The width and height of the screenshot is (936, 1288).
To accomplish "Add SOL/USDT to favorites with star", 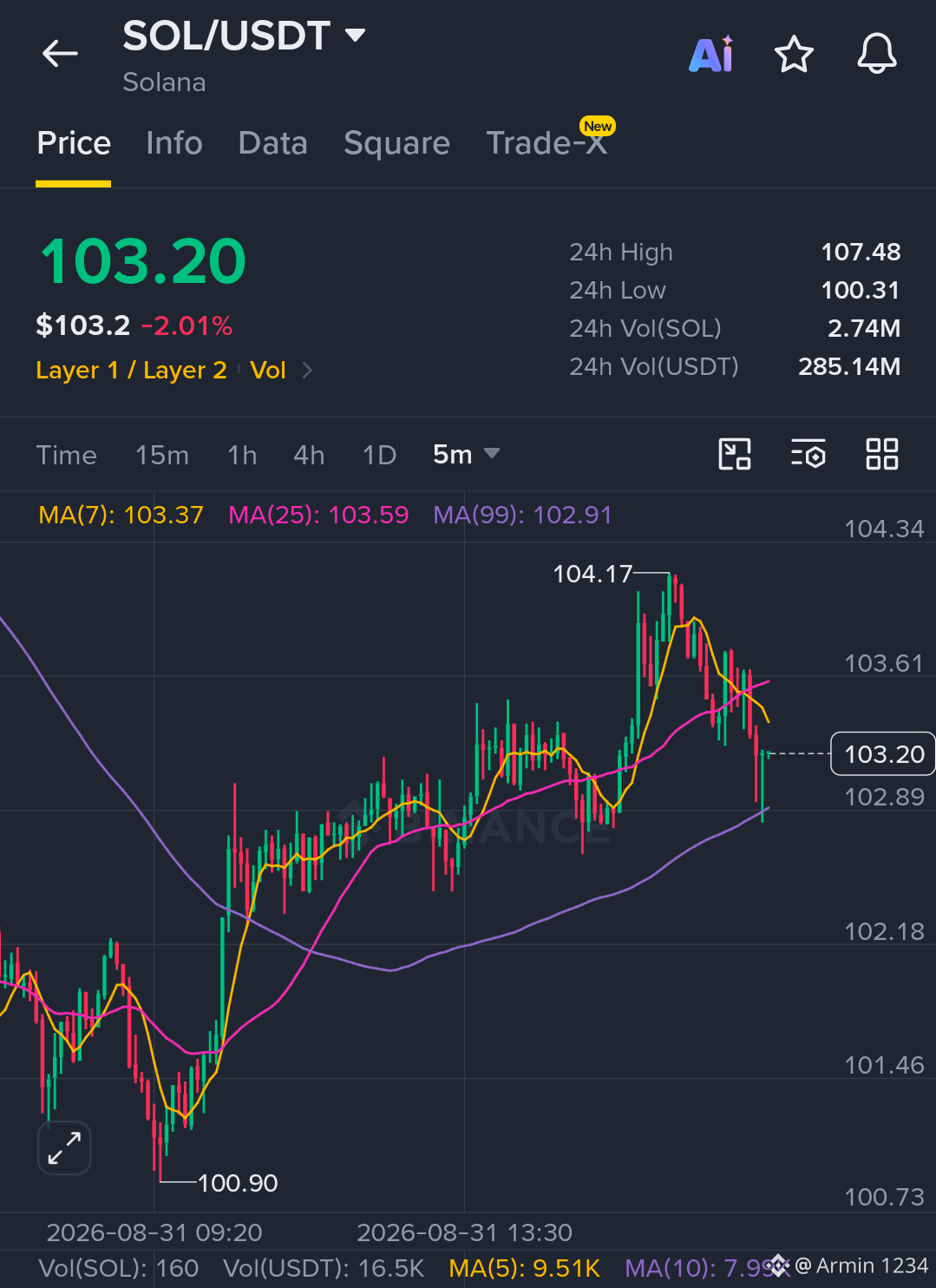I will pos(794,55).
